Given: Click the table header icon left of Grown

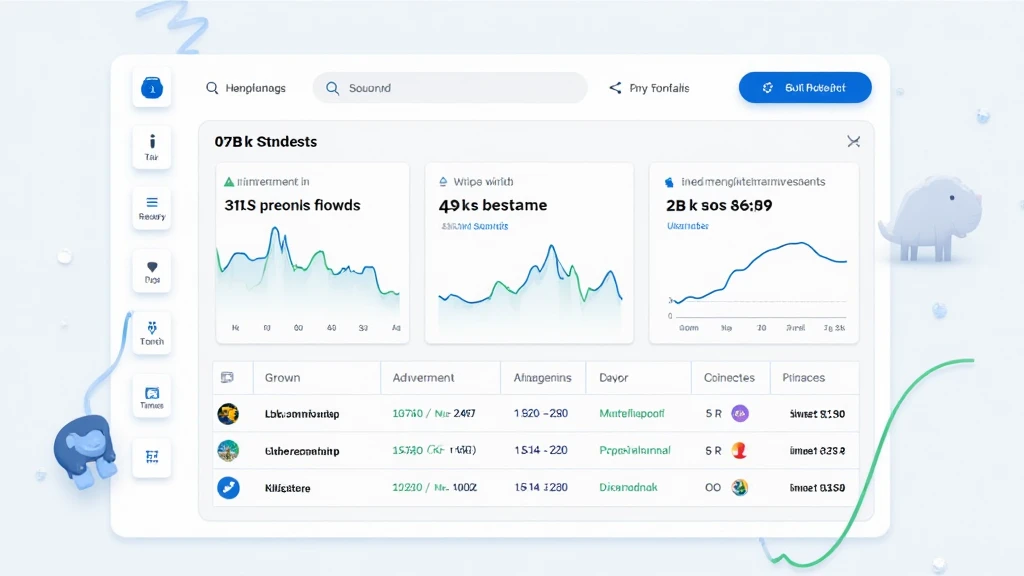Looking at the screenshot, I should point(227,378).
